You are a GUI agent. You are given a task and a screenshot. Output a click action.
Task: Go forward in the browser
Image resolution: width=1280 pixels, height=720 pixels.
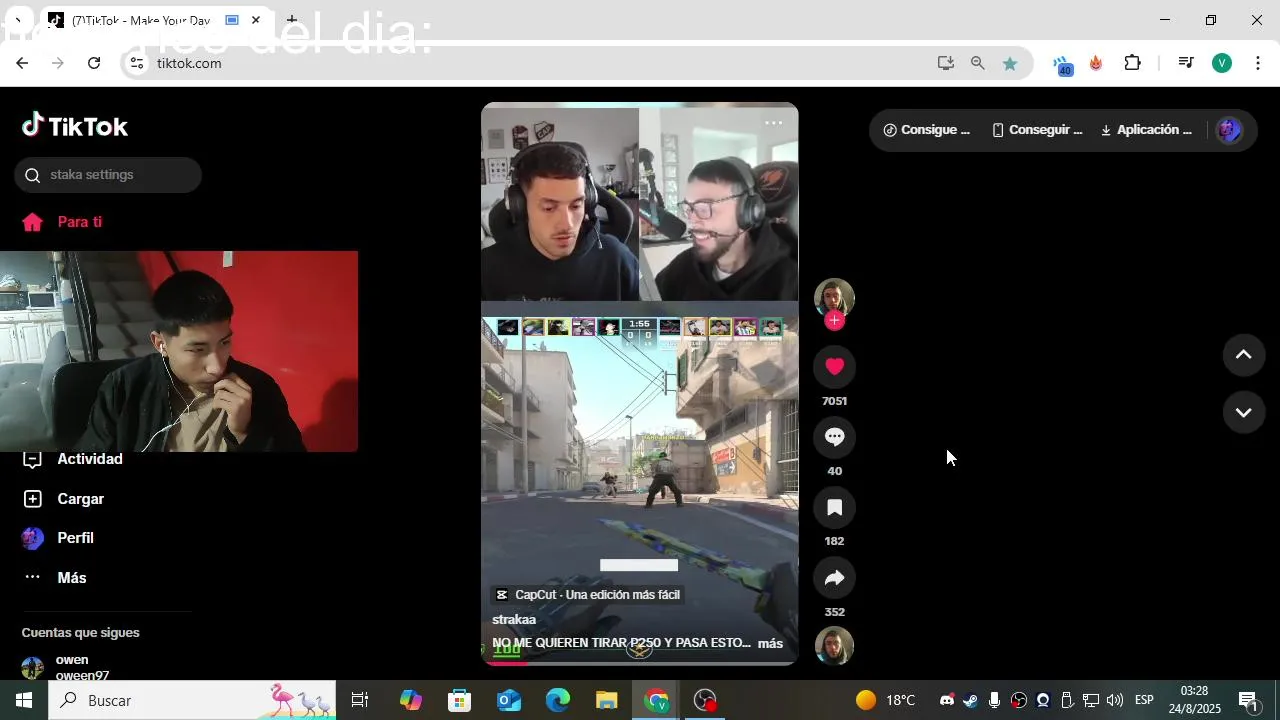(x=58, y=63)
